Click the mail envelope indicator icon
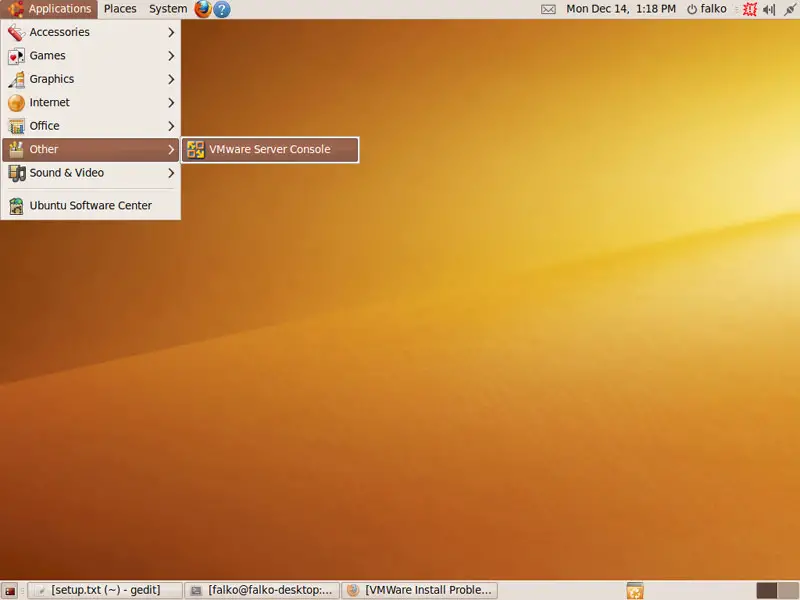The image size is (800, 600). tap(548, 9)
